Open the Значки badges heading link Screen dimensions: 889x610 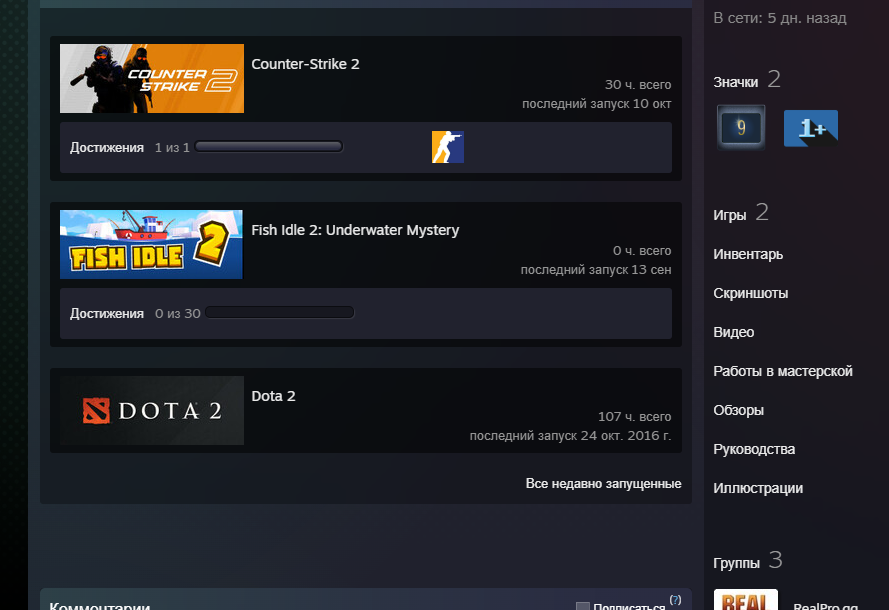point(735,82)
